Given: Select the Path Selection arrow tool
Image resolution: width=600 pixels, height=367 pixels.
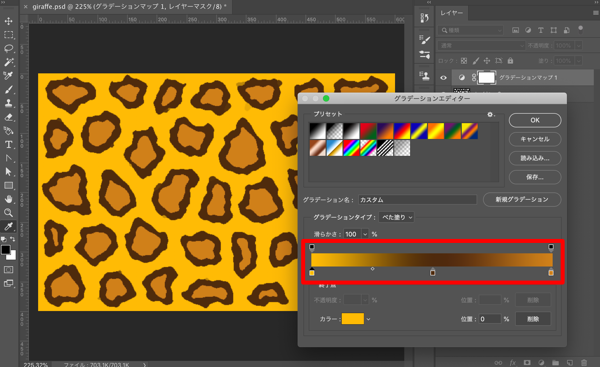Looking at the screenshot, I should [8, 172].
